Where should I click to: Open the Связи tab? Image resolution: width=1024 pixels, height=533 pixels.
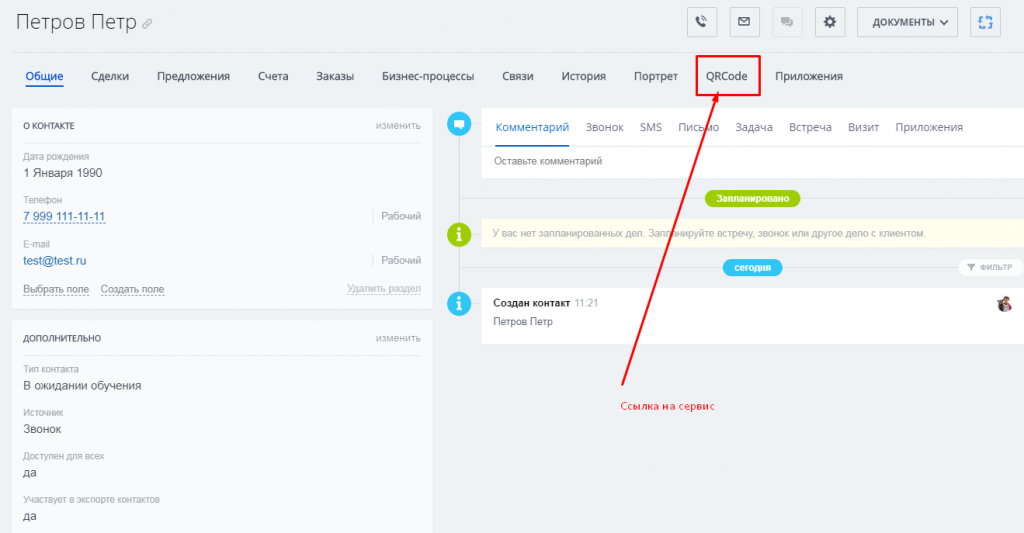pyautogui.click(x=518, y=76)
